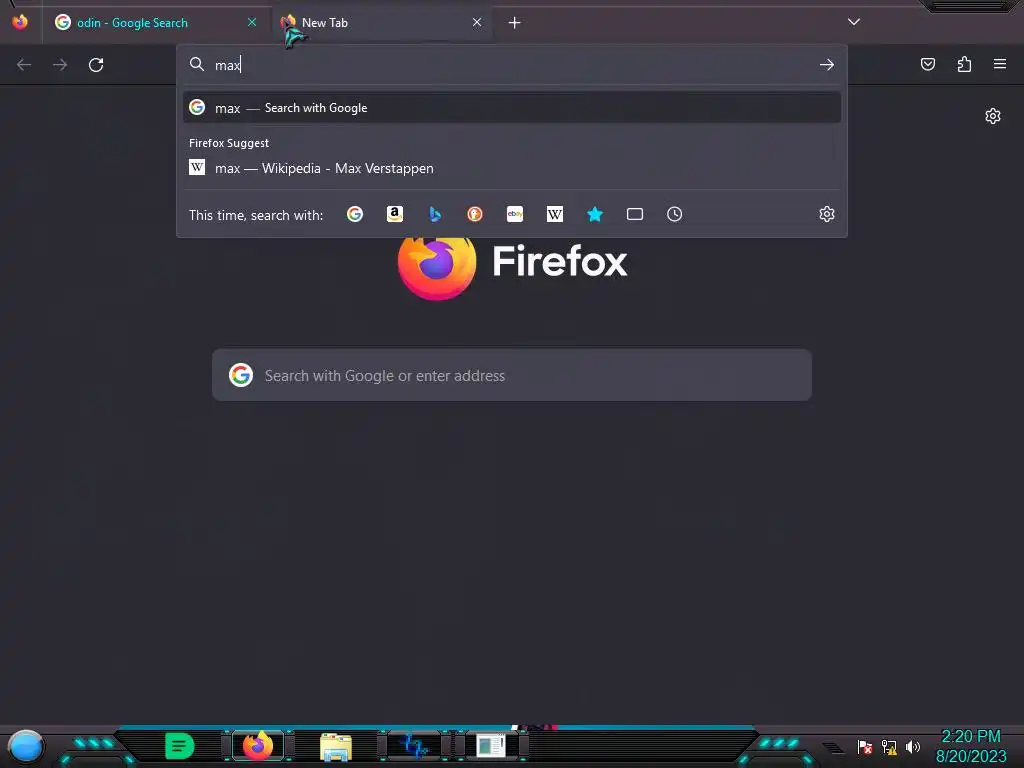Expand the list all tabs chevron
The image size is (1024, 768).
[854, 22]
